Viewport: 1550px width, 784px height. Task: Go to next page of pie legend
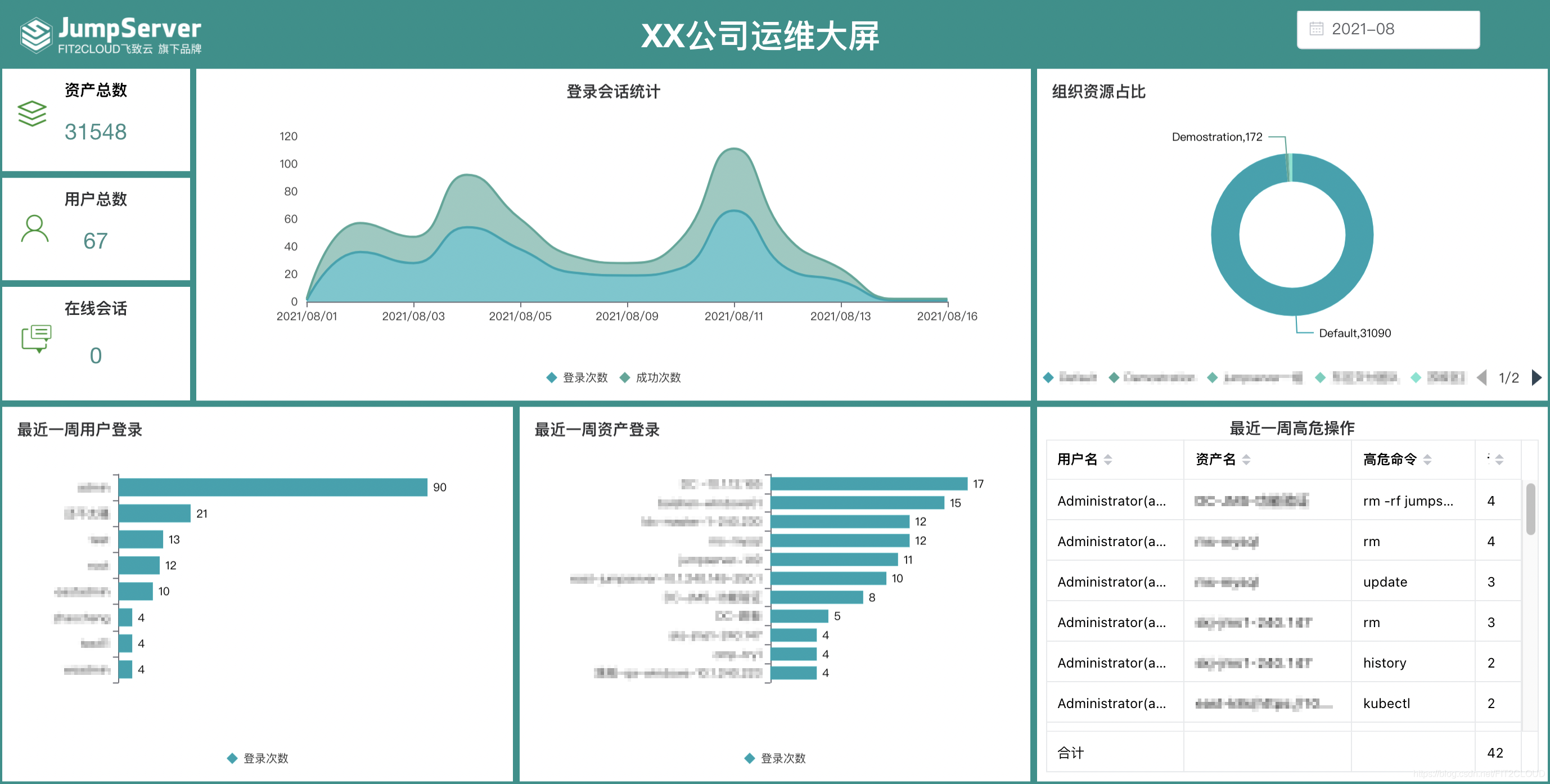coord(1536,377)
